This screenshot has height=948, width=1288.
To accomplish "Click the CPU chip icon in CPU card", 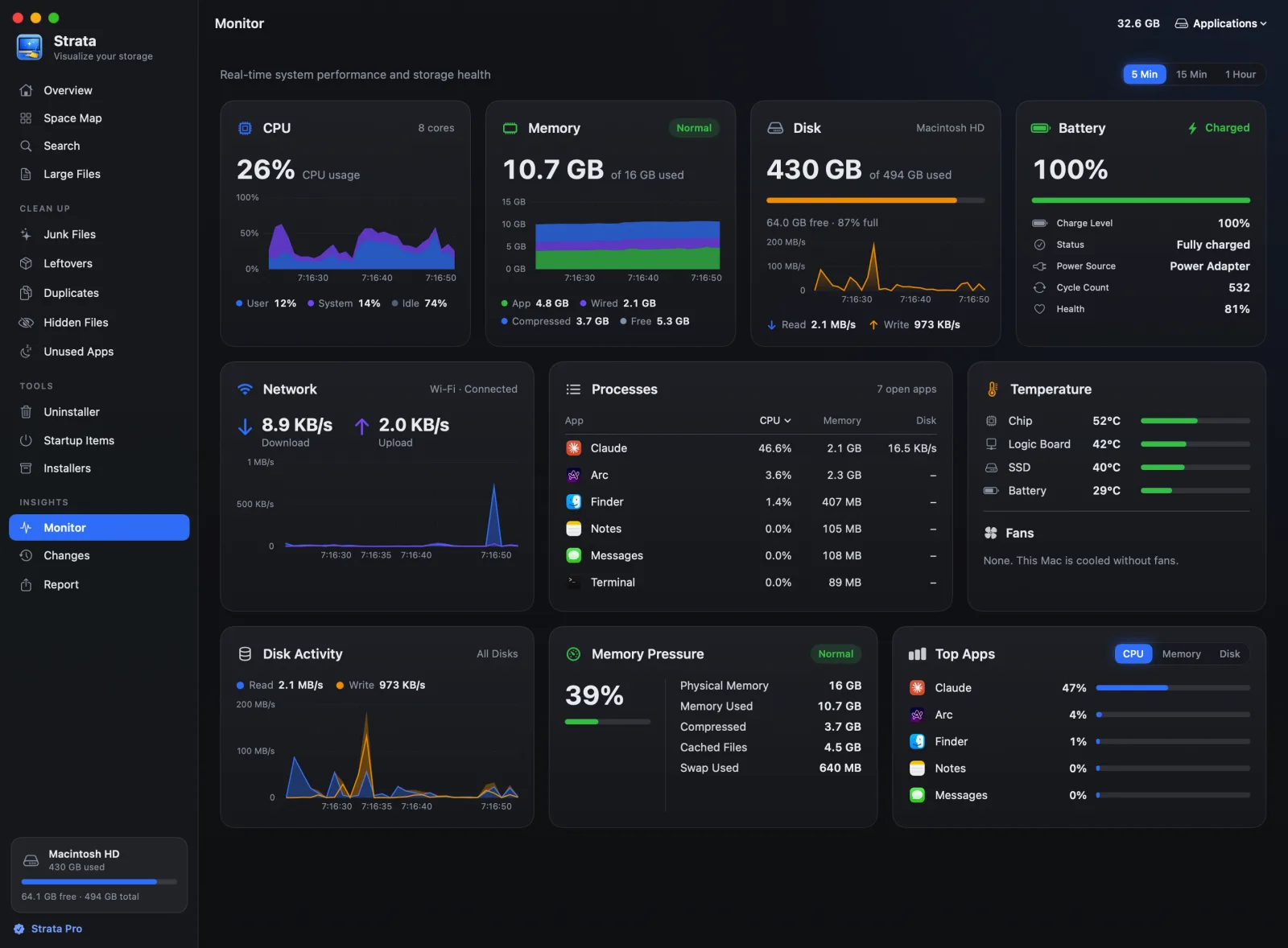I will 246,128.
